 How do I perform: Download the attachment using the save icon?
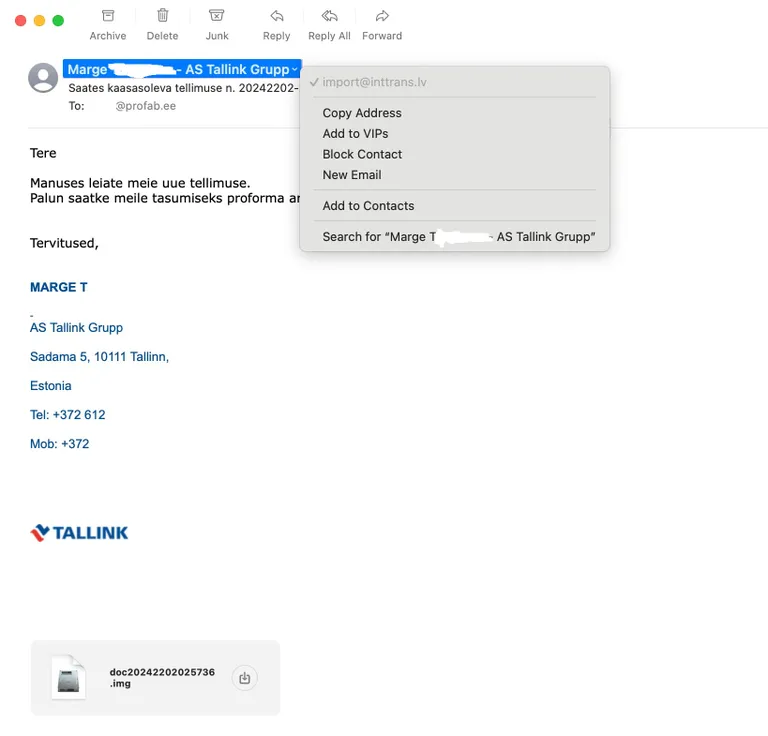click(x=244, y=678)
